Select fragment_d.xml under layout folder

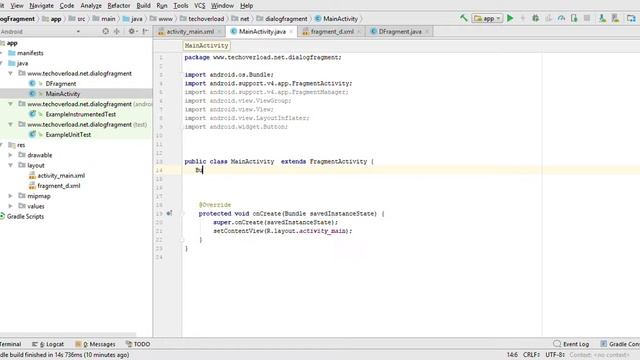(x=58, y=186)
